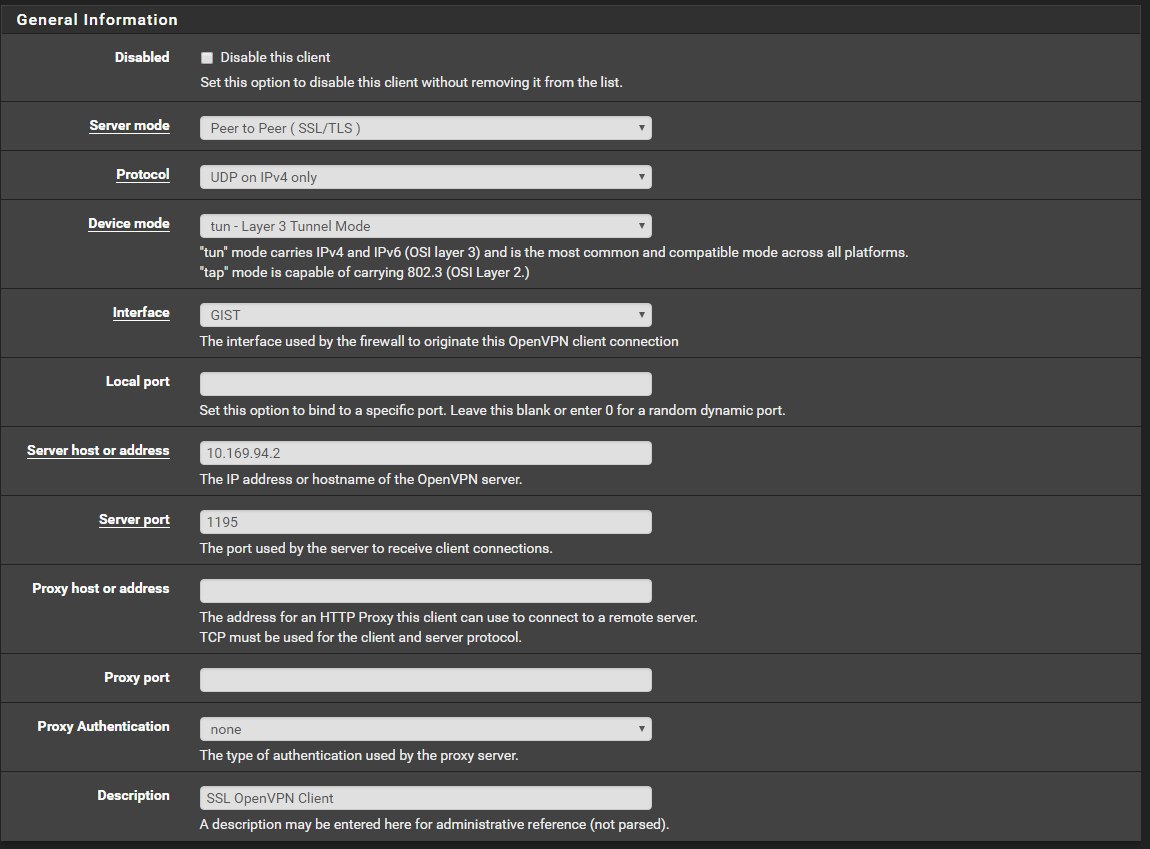Click help text starting '"tap" mode is capable of carrying 802.3'
1150x849 pixels.
(364, 272)
